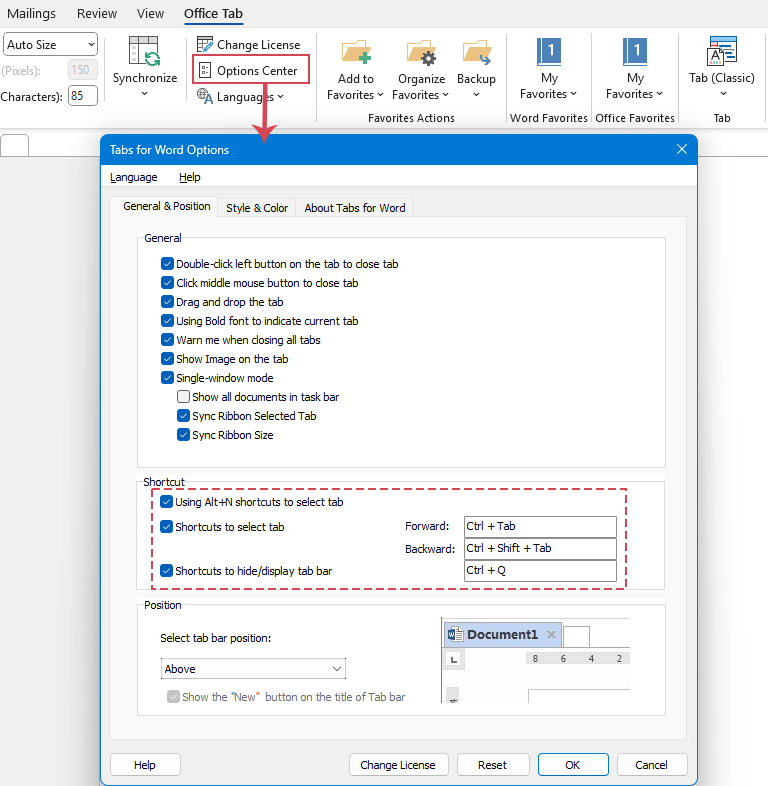Screen dimensions: 768x786
Task: Click the Synchronize ribbon icon
Action: click(x=144, y=53)
